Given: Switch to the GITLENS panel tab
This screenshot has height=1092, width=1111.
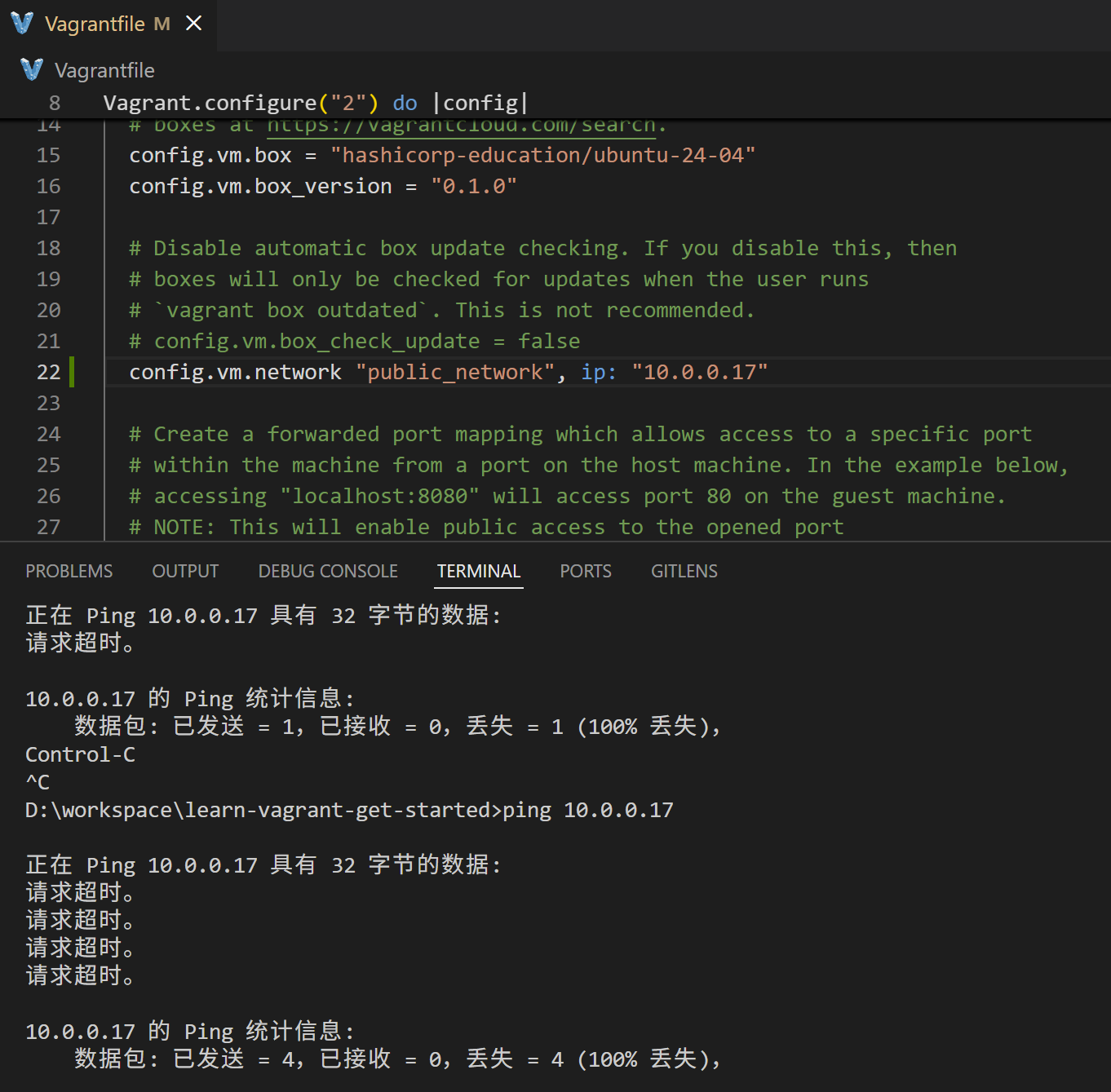Looking at the screenshot, I should [684, 571].
